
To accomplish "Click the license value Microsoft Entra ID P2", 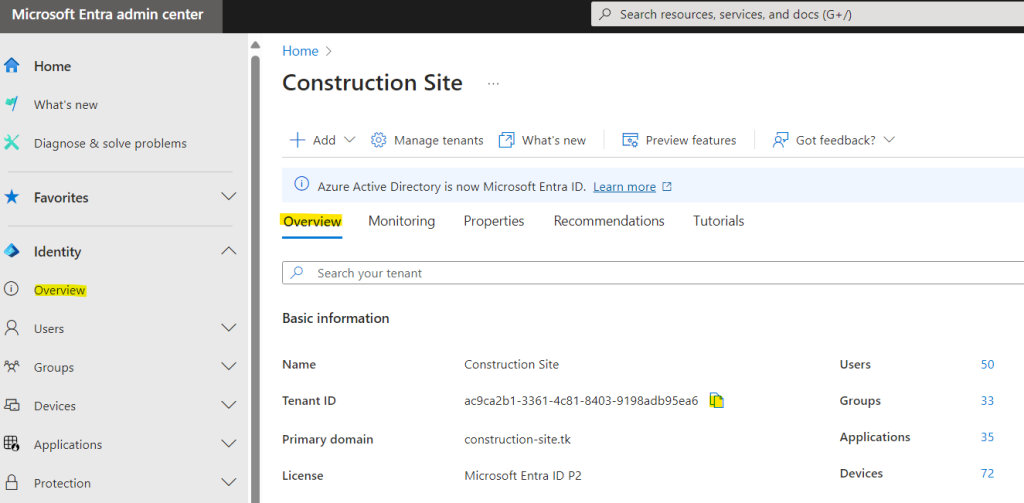I will click(x=523, y=476).
